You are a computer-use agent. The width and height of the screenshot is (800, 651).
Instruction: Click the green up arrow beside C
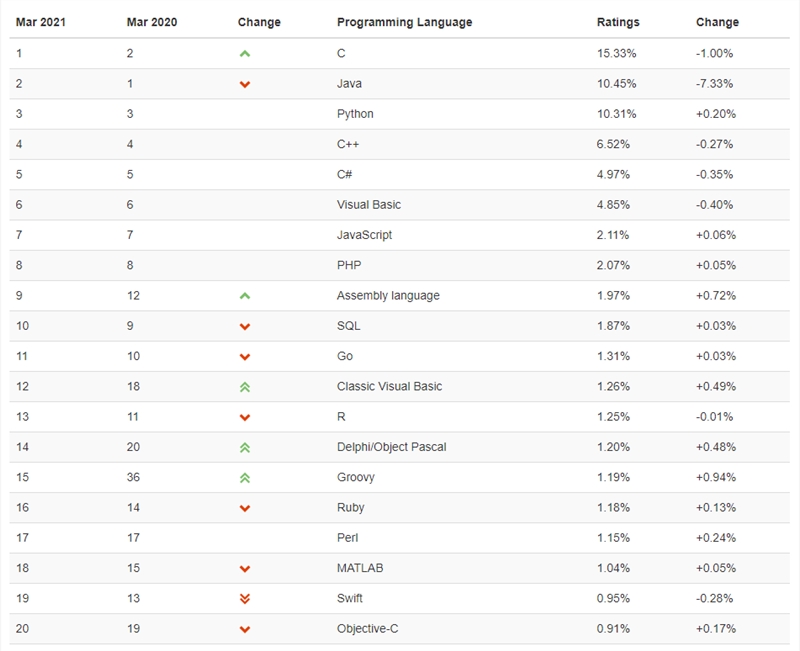click(x=245, y=54)
